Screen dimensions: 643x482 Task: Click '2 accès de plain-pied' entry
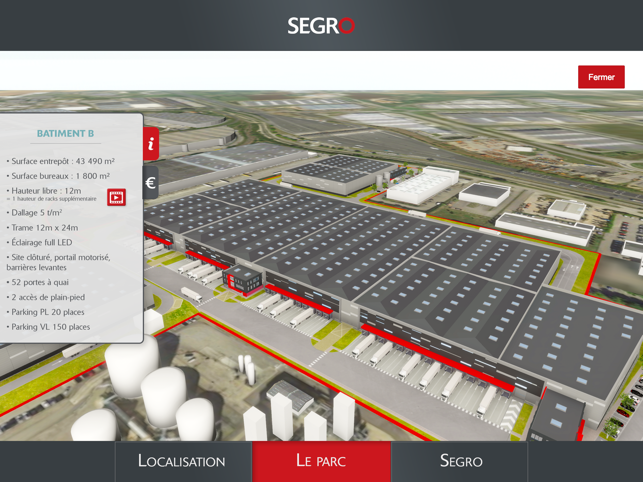(46, 297)
